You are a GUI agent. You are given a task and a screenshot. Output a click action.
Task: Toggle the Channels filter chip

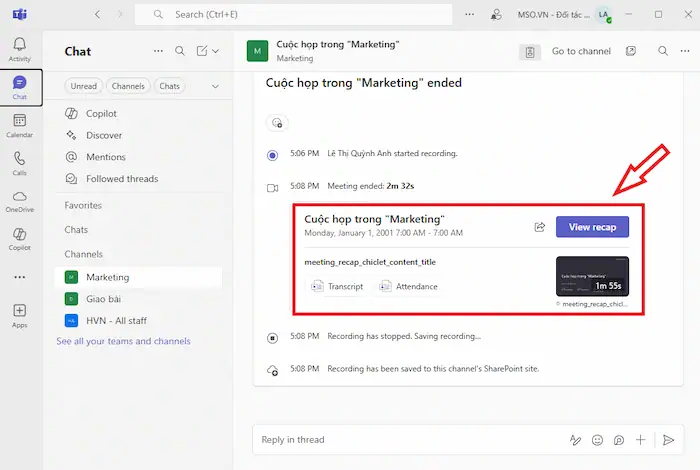coord(128,86)
